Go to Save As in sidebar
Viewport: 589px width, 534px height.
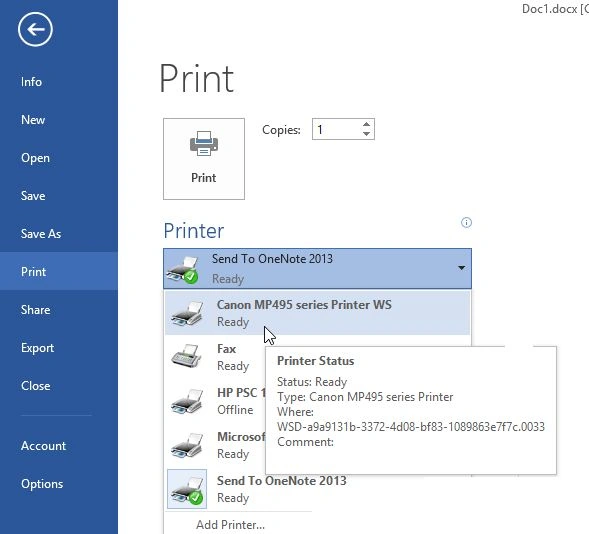point(41,234)
